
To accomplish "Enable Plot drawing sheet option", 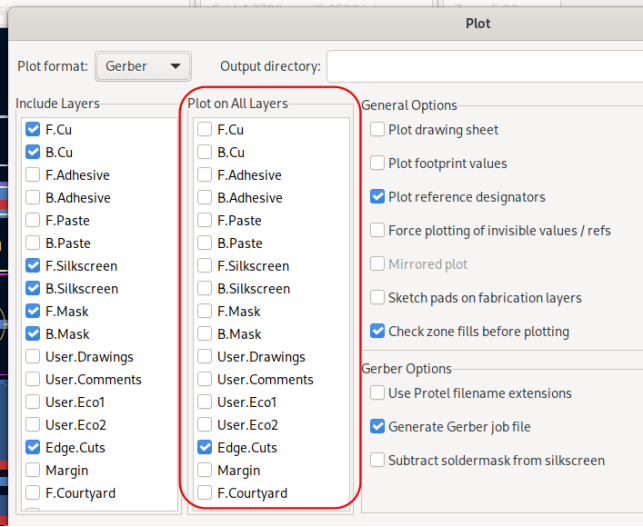I will (377, 129).
